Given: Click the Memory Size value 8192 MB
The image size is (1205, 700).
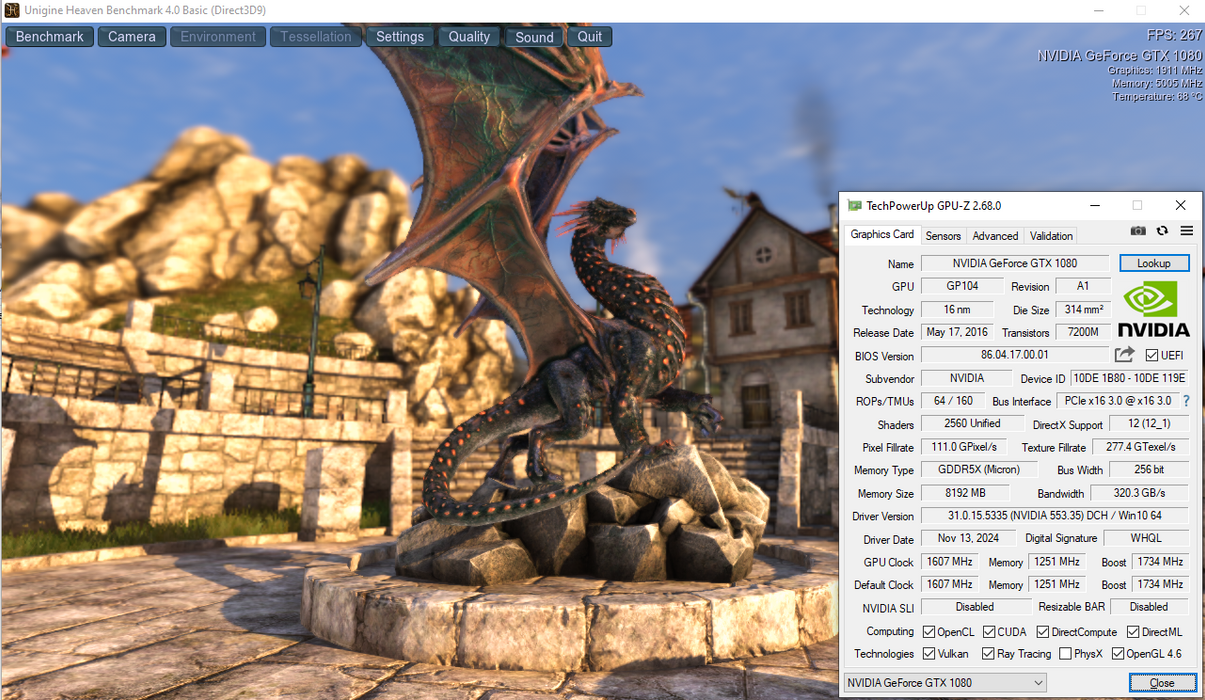Looking at the screenshot, I should (x=965, y=493).
